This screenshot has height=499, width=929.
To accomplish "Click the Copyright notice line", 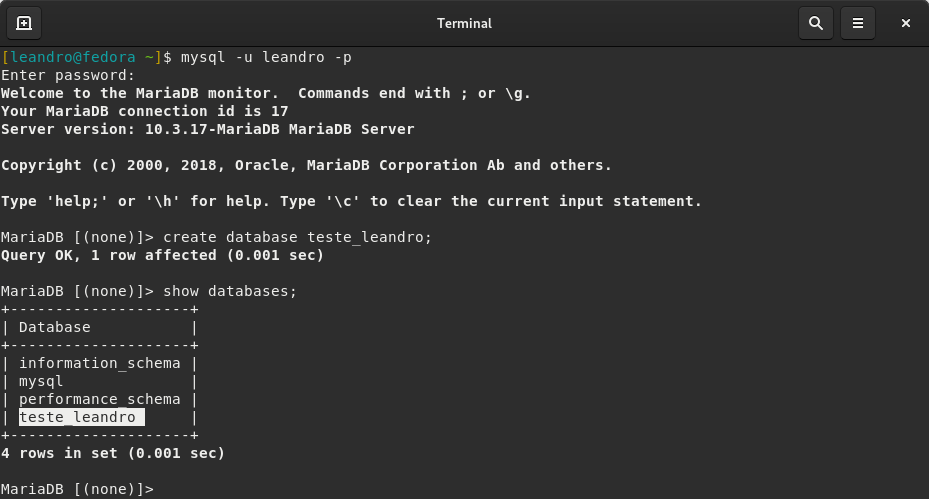I will (306, 165).
